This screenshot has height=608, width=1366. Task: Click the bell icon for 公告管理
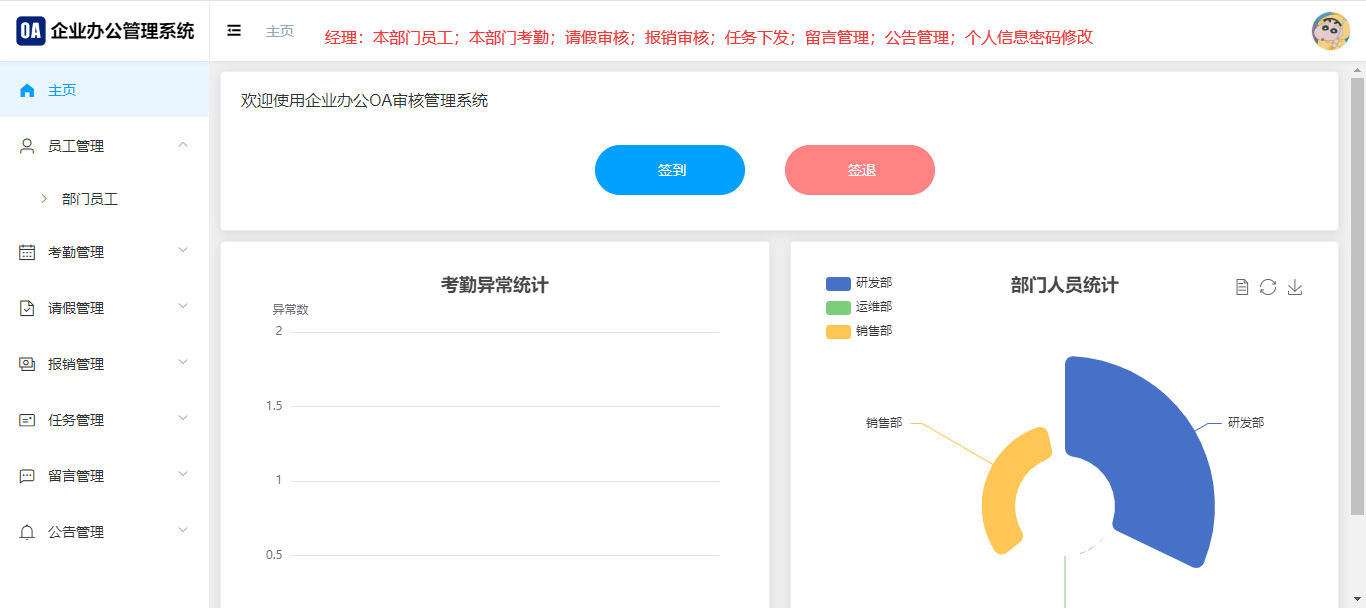(27, 532)
